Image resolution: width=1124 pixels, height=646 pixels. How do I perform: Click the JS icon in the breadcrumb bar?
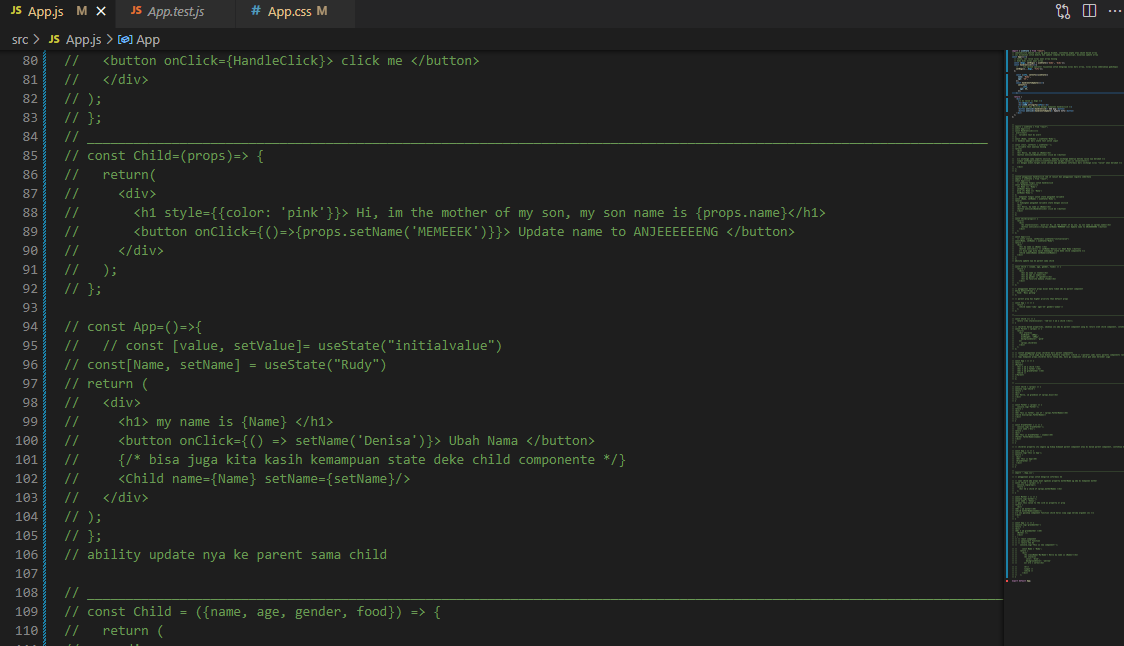click(54, 39)
